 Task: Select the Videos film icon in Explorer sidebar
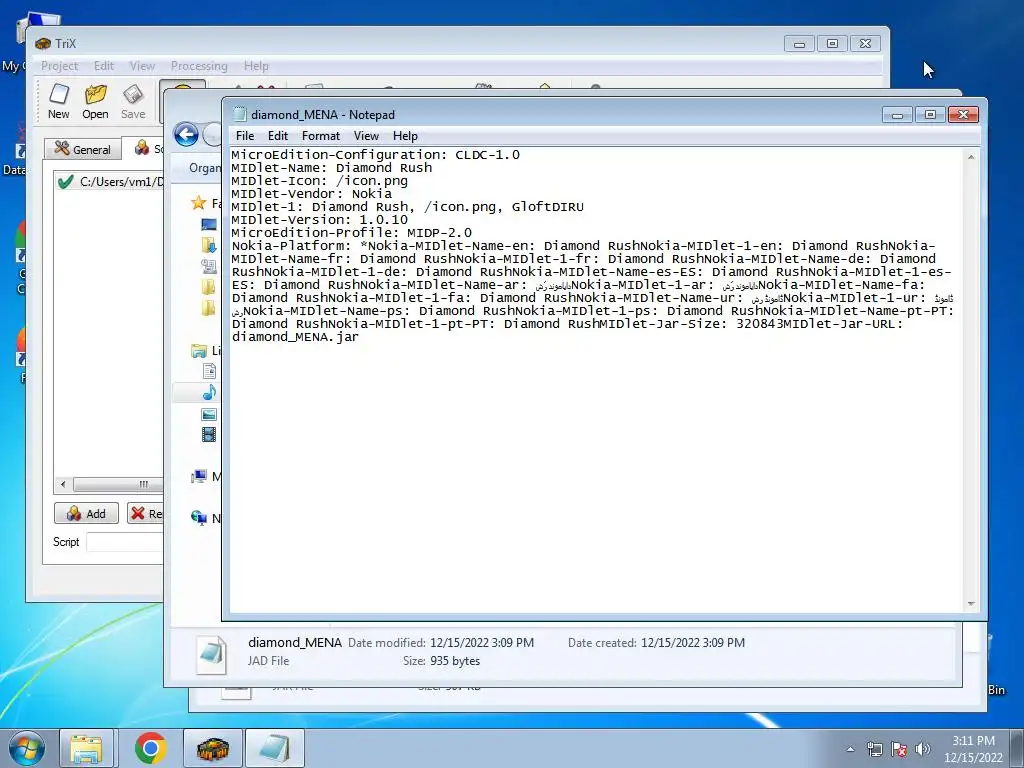coord(209,434)
